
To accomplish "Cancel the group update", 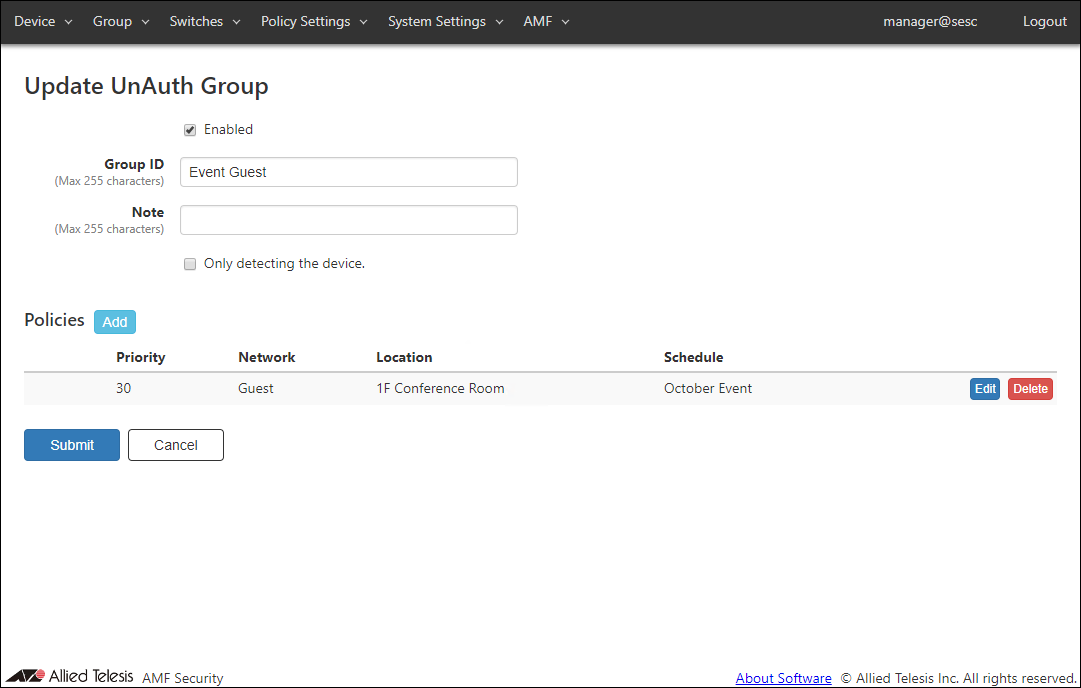I will tap(176, 445).
